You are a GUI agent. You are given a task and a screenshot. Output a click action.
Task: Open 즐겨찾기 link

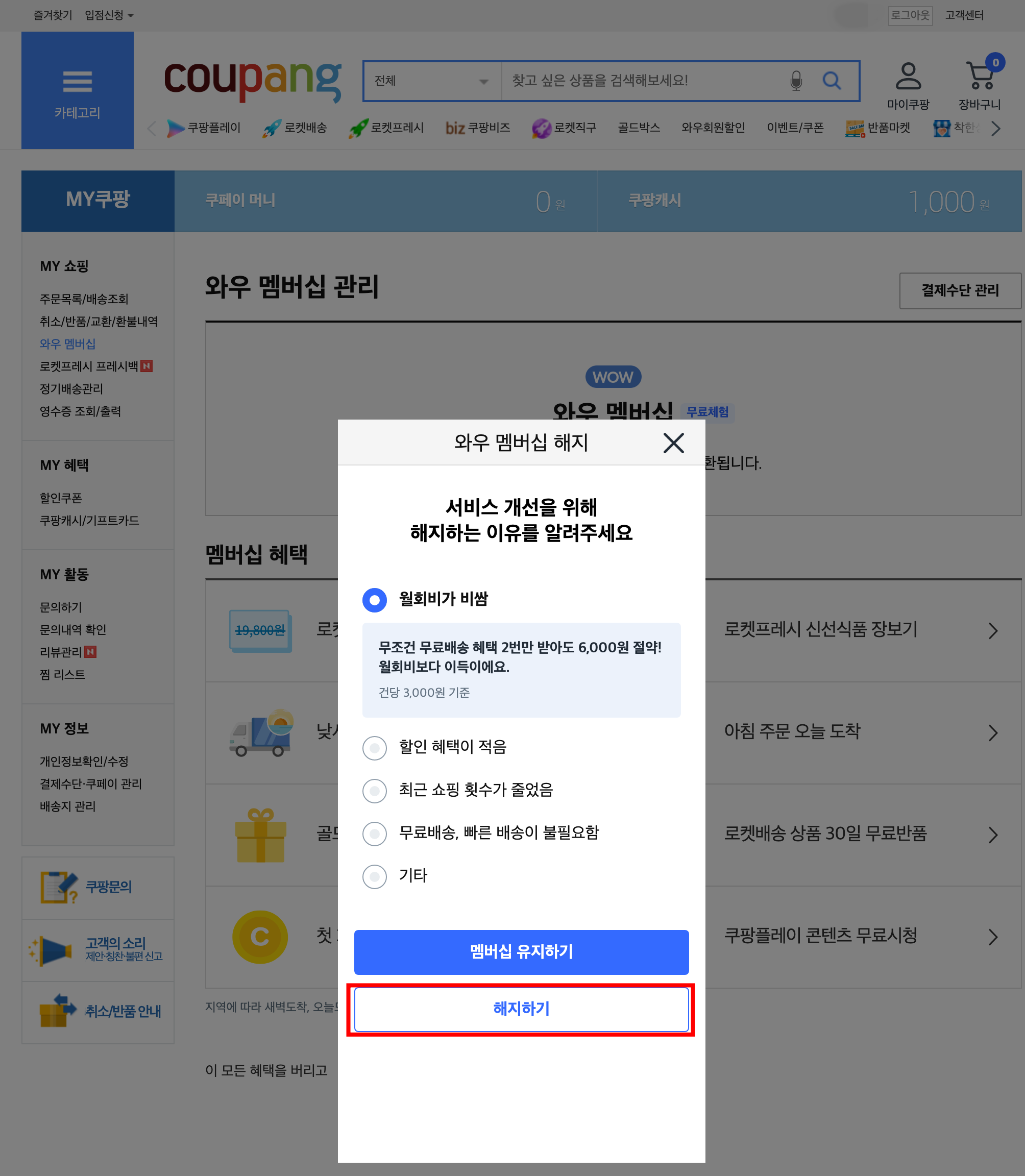53,15
